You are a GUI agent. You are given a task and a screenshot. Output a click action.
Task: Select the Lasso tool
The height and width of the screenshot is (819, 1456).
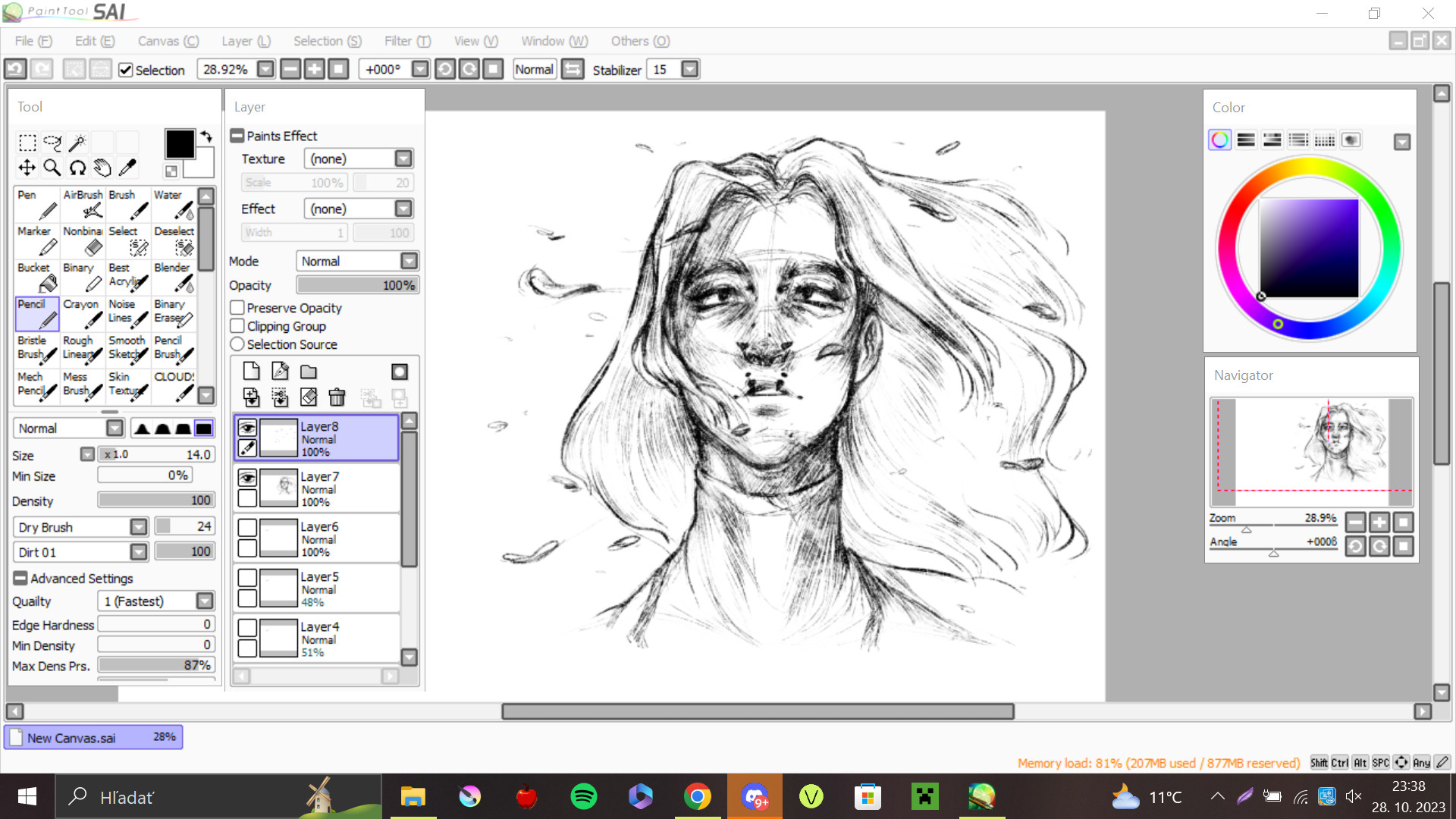[x=52, y=143]
